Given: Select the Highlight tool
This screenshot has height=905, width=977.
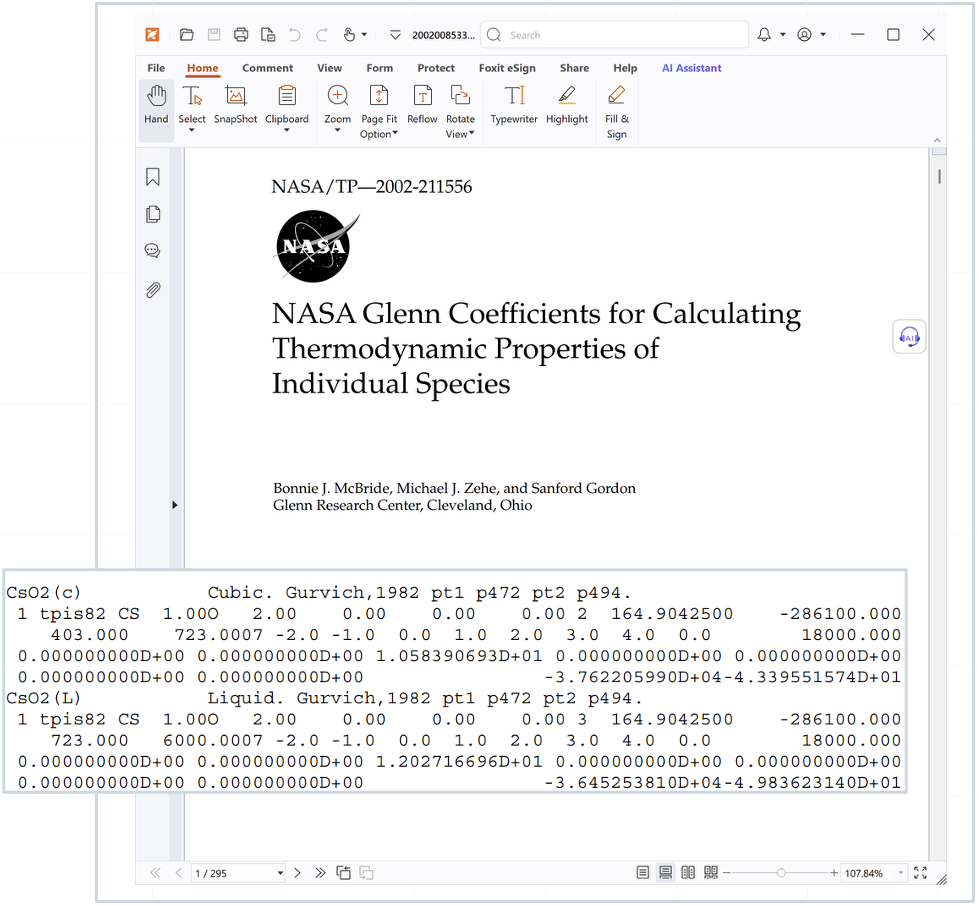Looking at the screenshot, I should 567,105.
